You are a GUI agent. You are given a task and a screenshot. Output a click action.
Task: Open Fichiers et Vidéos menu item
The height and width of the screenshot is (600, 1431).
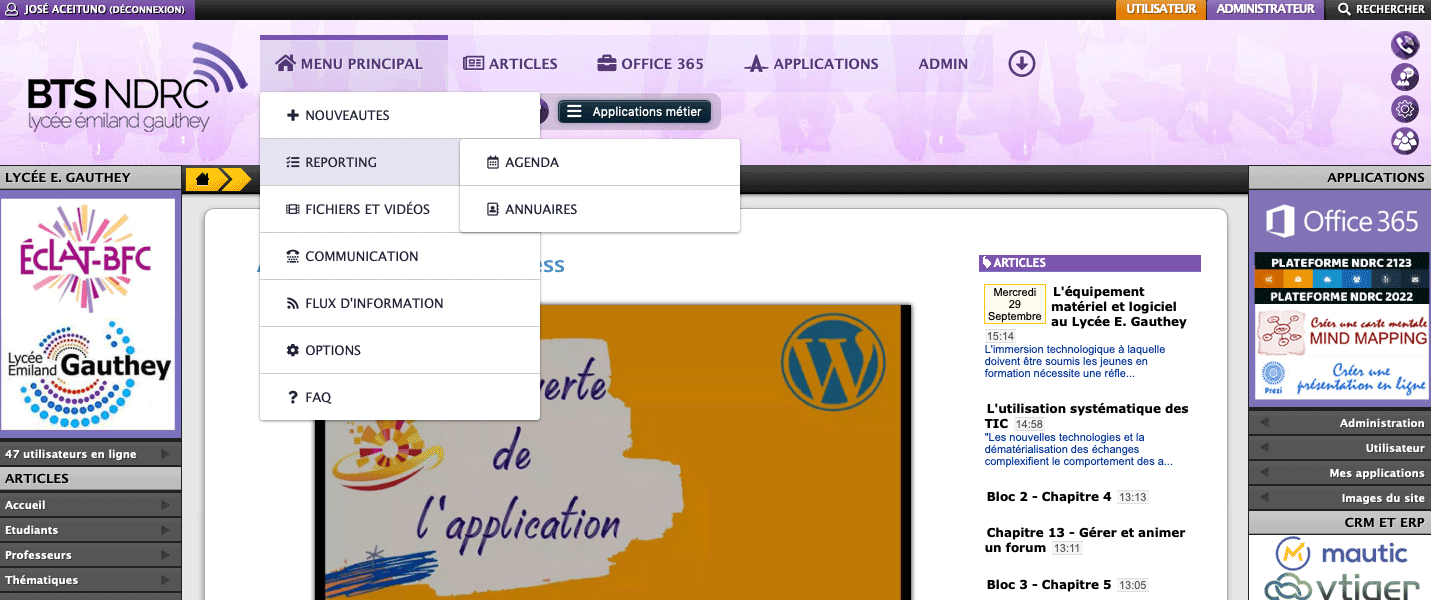click(367, 209)
